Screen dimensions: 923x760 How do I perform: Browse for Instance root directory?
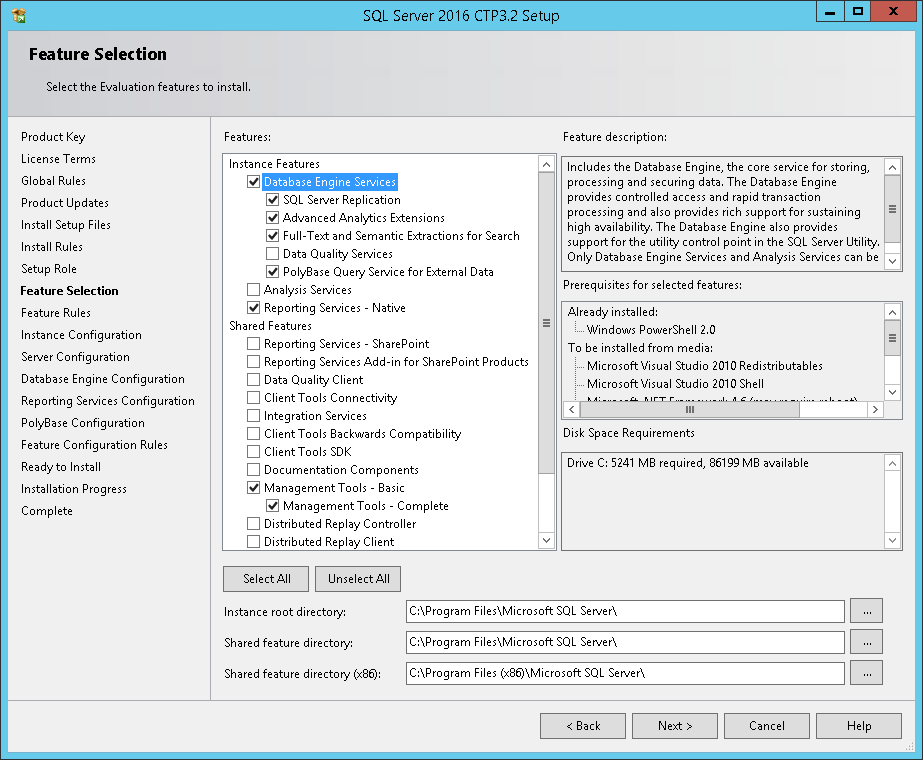coord(866,611)
